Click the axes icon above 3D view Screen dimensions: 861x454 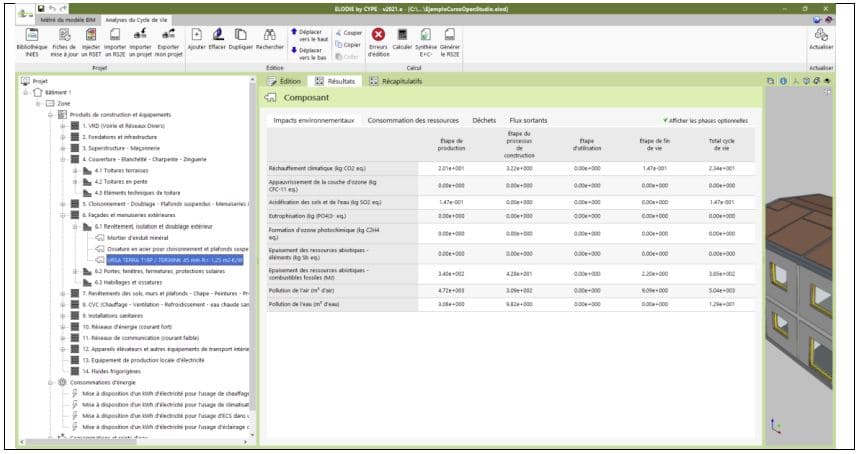coord(795,81)
